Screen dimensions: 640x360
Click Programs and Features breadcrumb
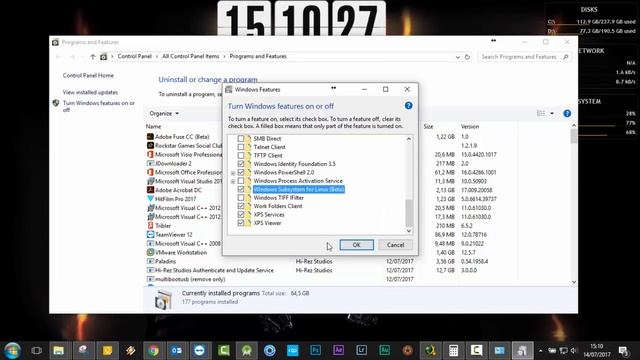[258, 57]
